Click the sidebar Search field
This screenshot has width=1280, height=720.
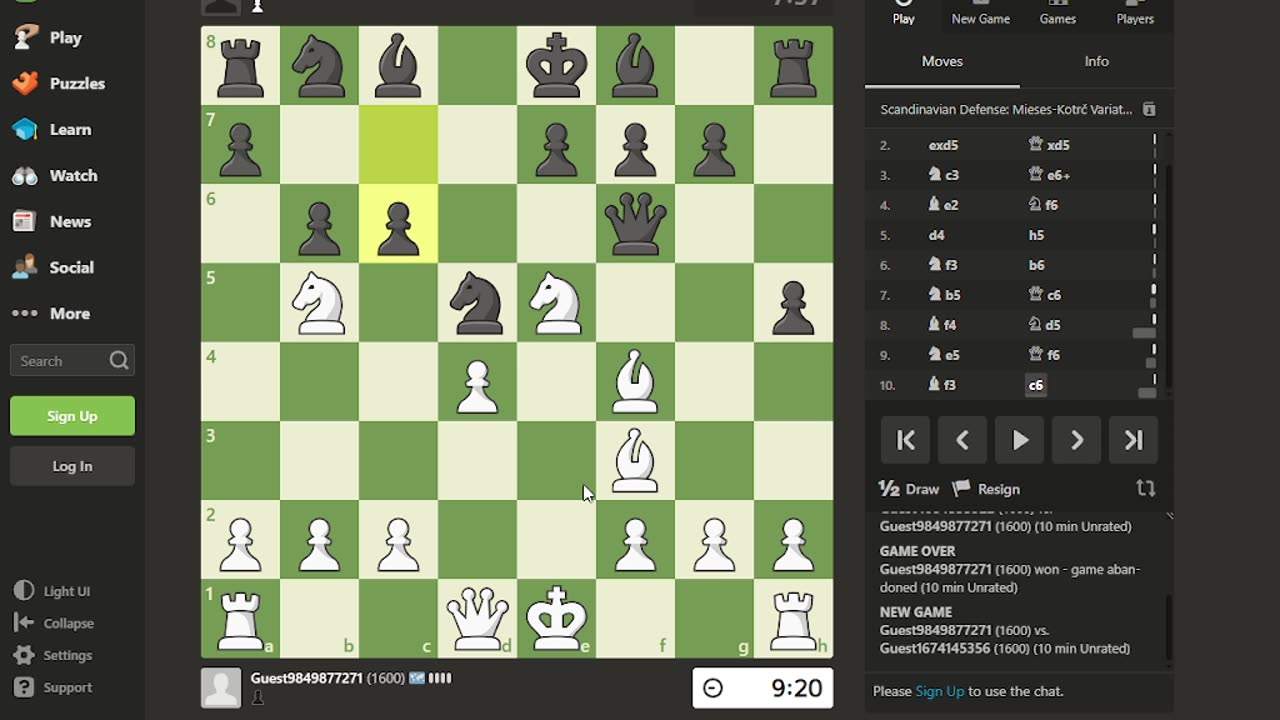(x=72, y=361)
